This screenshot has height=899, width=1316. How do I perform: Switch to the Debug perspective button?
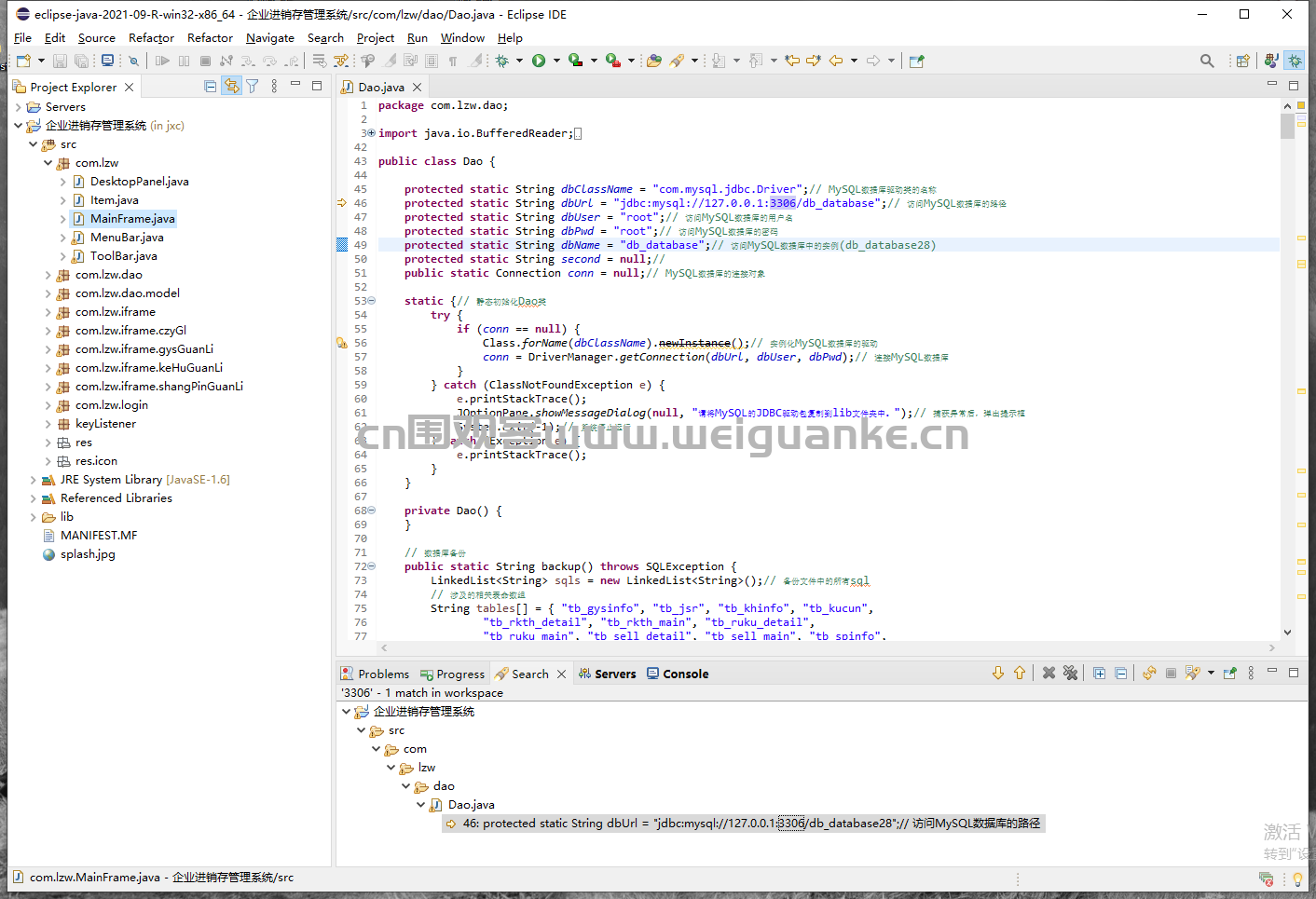point(1295,61)
